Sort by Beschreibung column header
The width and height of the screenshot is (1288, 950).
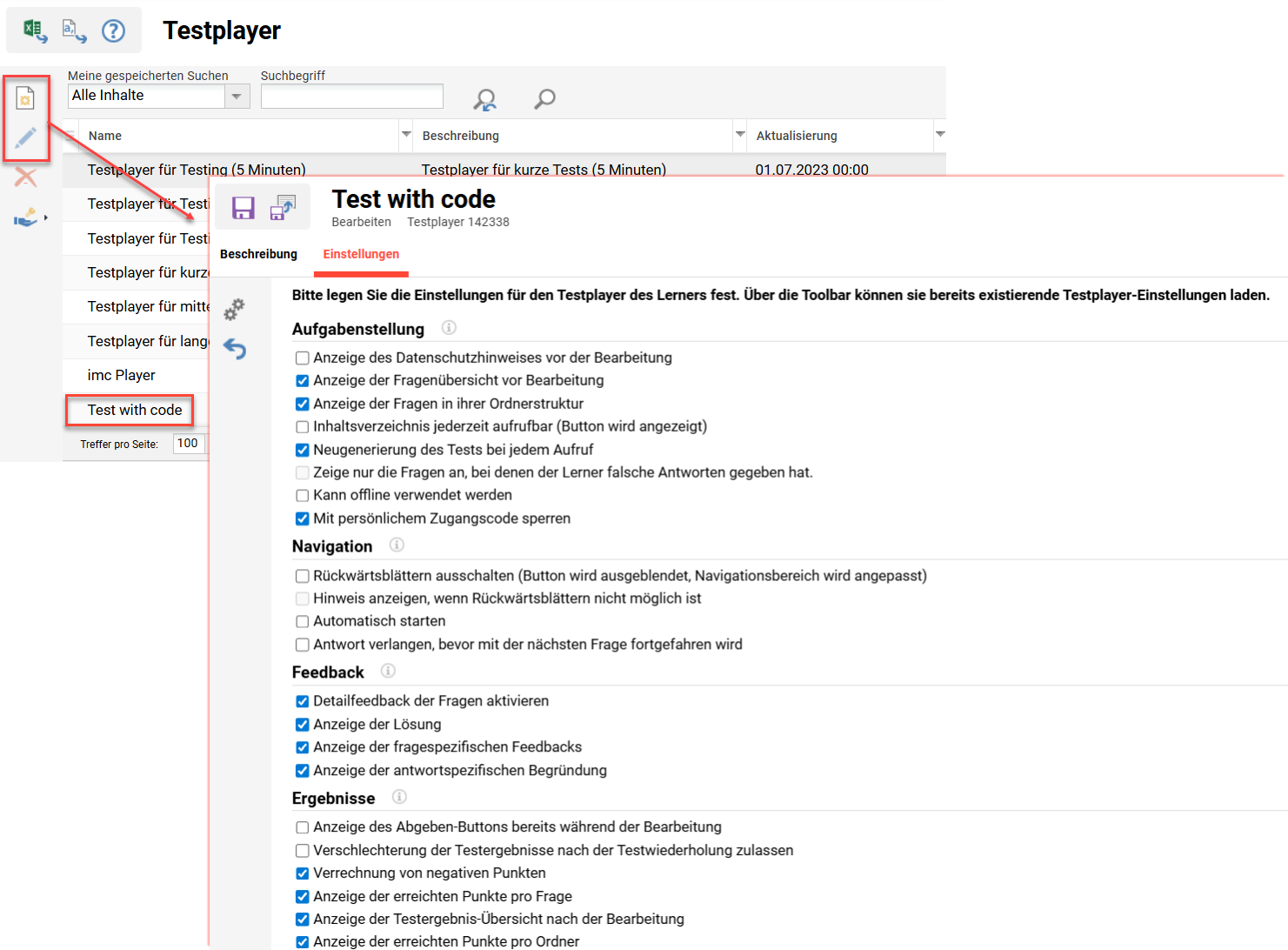[x=461, y=136]
